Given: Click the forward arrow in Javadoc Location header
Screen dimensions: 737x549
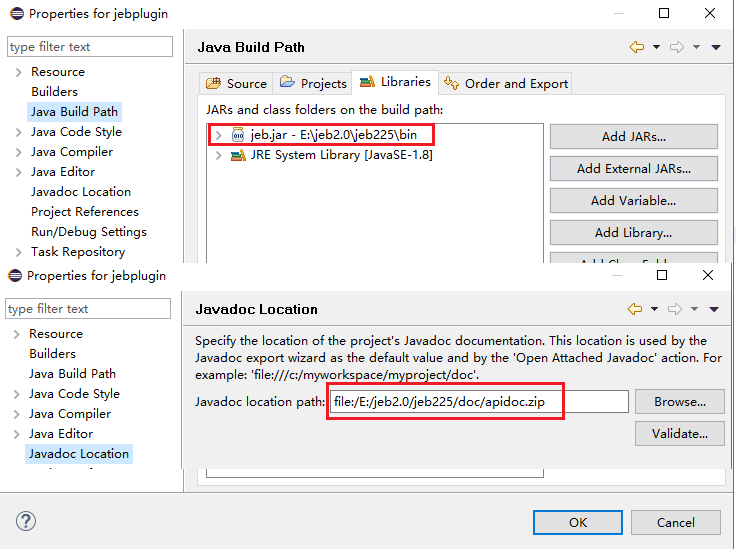Looking at the screenshot, I should (676, 309).
